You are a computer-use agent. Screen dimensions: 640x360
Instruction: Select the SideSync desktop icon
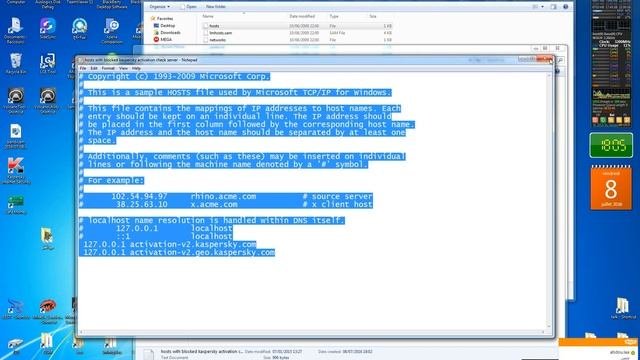coord(47,29)
